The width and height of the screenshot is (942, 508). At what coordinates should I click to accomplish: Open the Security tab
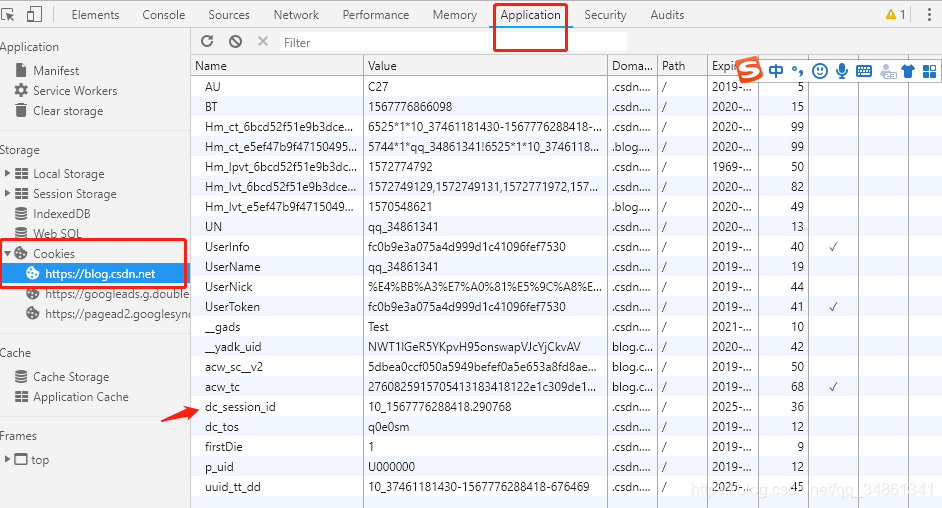pos(605,14)
